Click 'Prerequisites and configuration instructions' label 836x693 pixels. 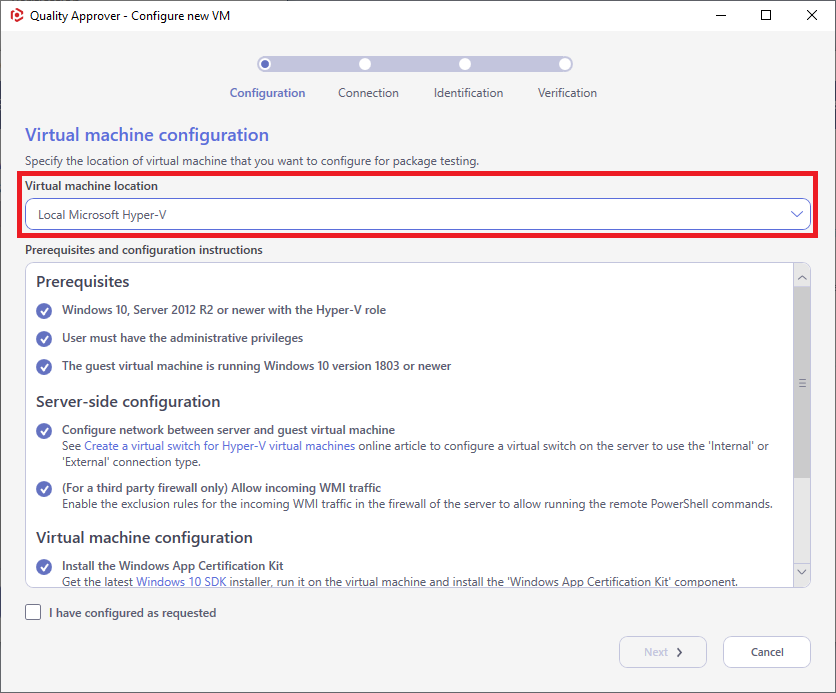tap(143, 249)
